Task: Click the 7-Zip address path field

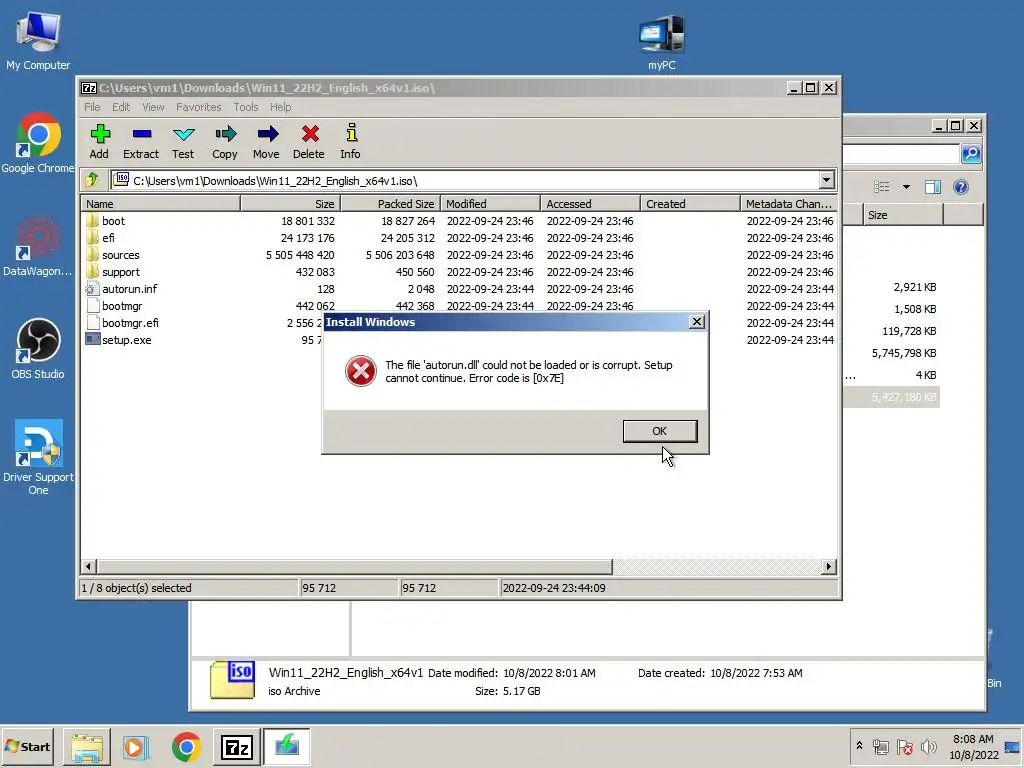Action: point(465,180)
